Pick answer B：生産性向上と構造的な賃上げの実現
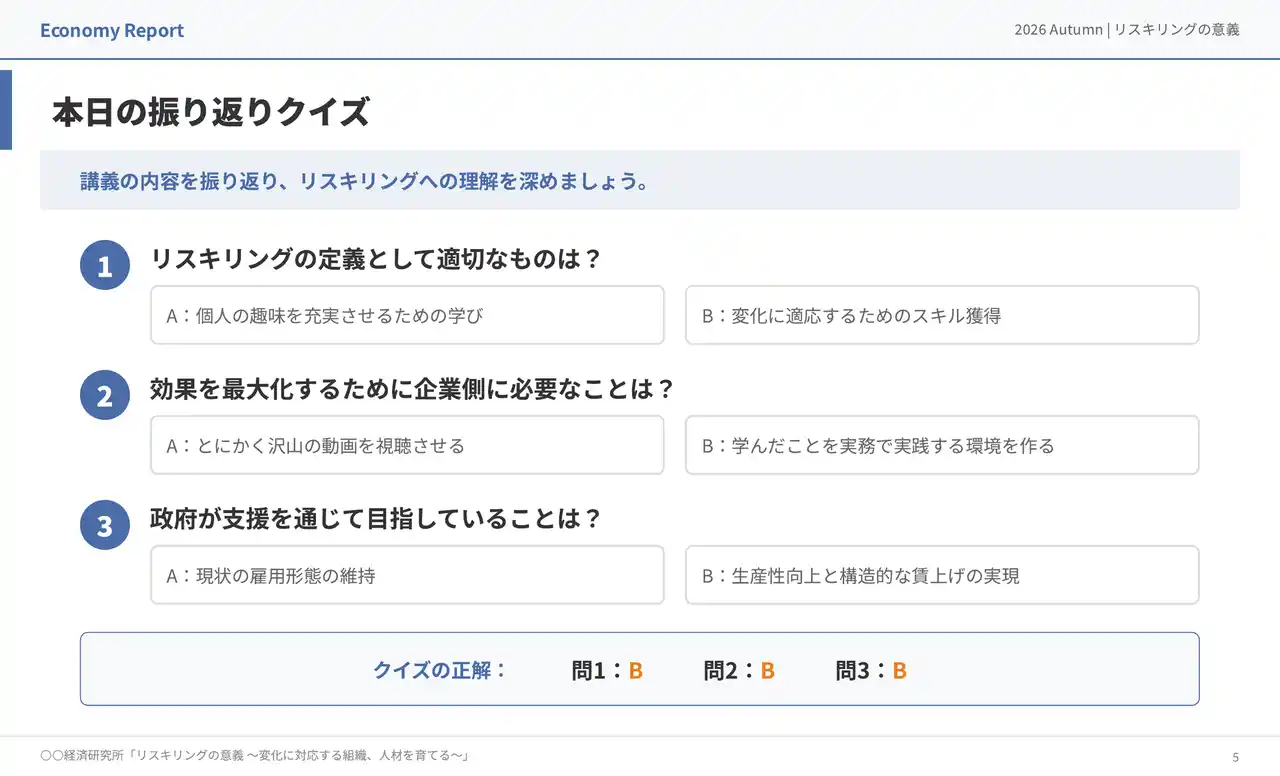This screenshot has width=1280, height=776. coord(942,575)
